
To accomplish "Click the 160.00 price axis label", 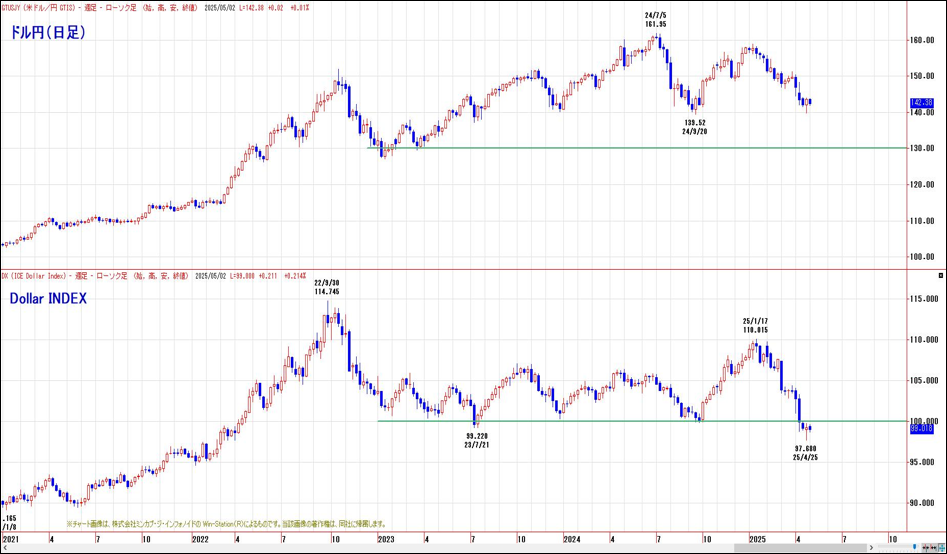I will point(922,40).
